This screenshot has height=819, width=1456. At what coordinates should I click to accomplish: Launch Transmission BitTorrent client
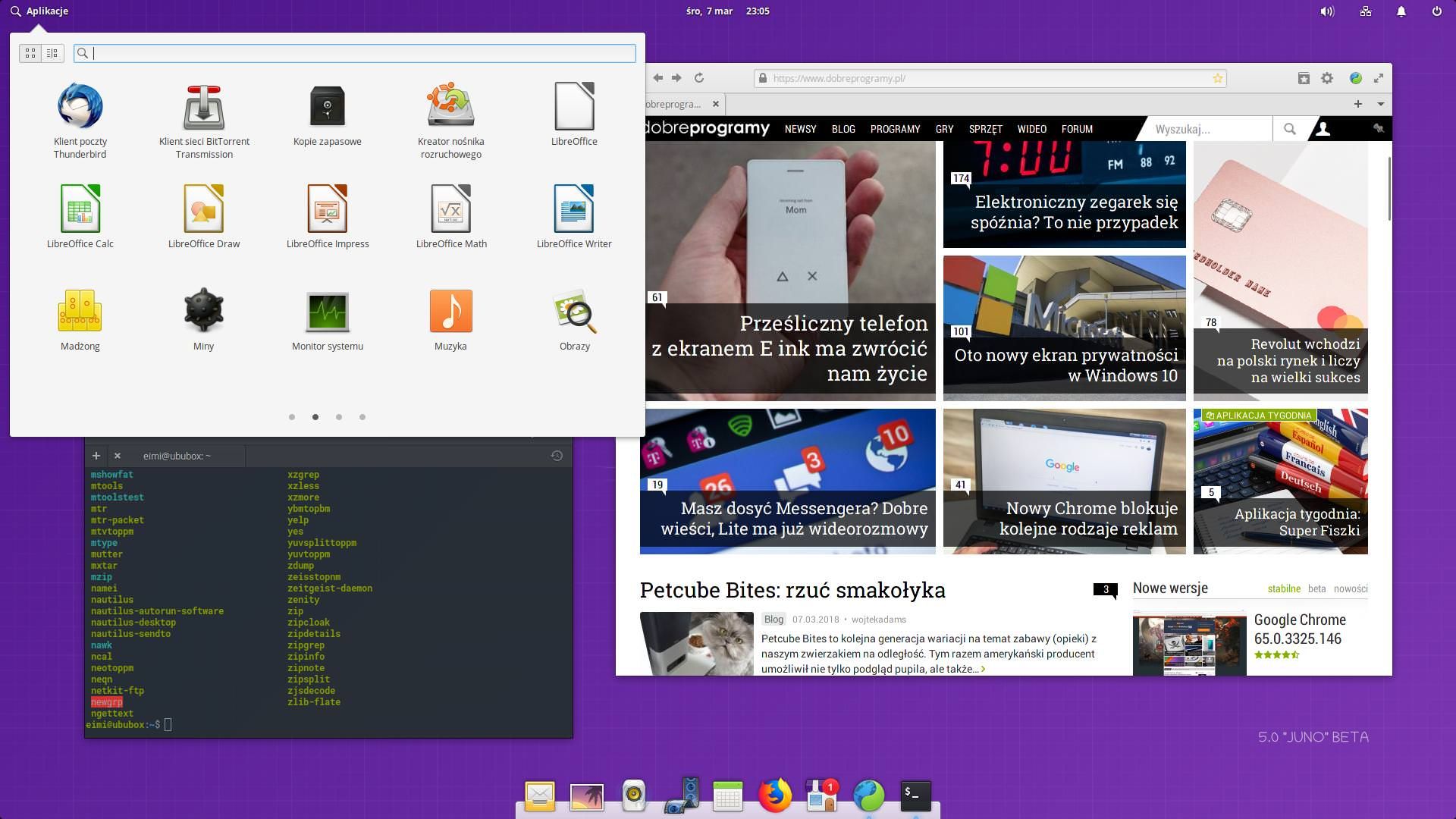[203, 107]
